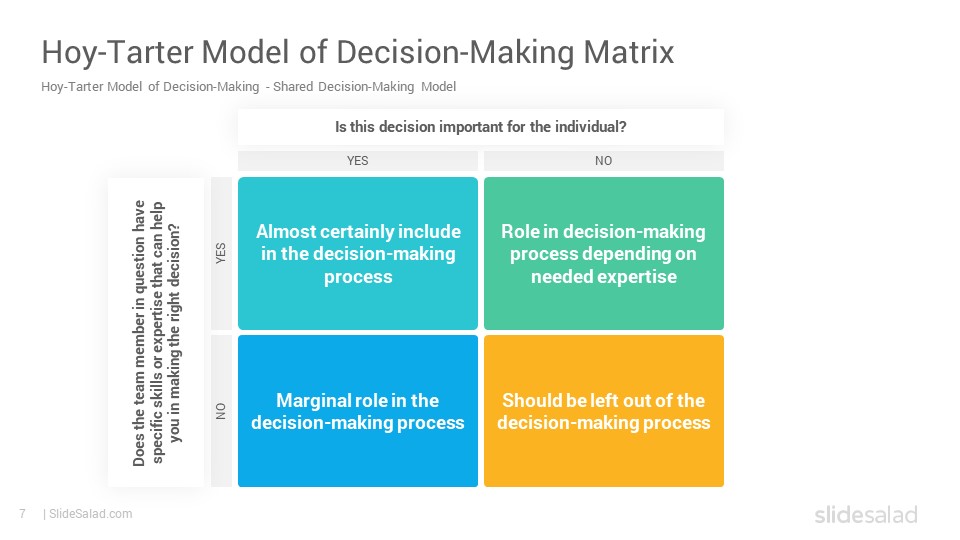This screenshot has height=540, width=960.
Task: Click the slide number 7
Action: 23,514
